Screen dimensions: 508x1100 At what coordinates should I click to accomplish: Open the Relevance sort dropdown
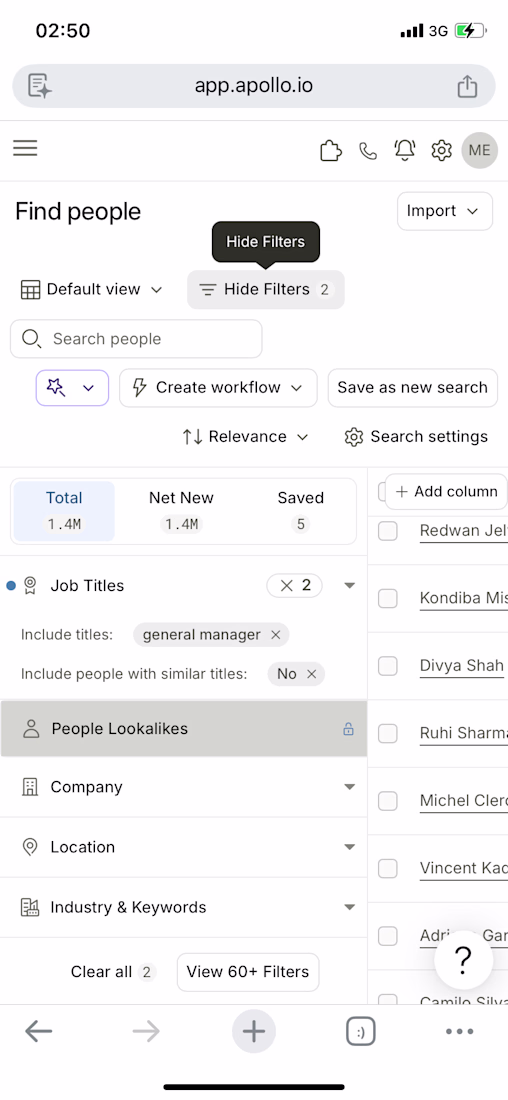[x=245, y=437]
